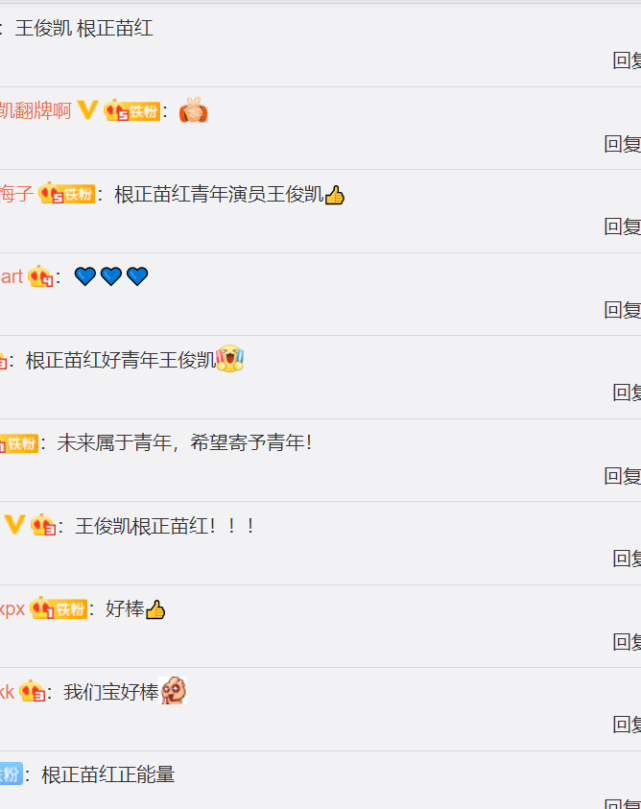Reply to the 未来属于青年 comment
Image resolution: width=641 pixels, height=809 pixels.
point(622,476)
